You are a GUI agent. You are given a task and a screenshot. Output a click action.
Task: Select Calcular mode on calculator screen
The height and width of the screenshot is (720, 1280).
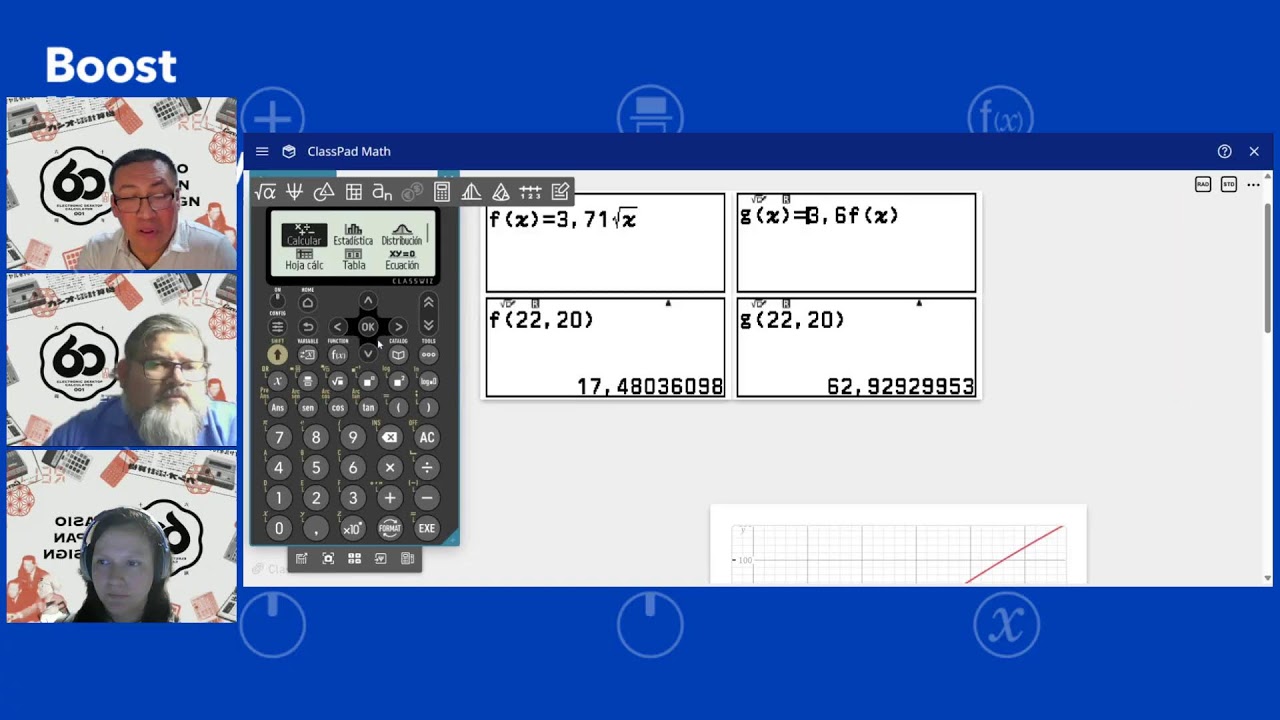click(x=304, y=235)
